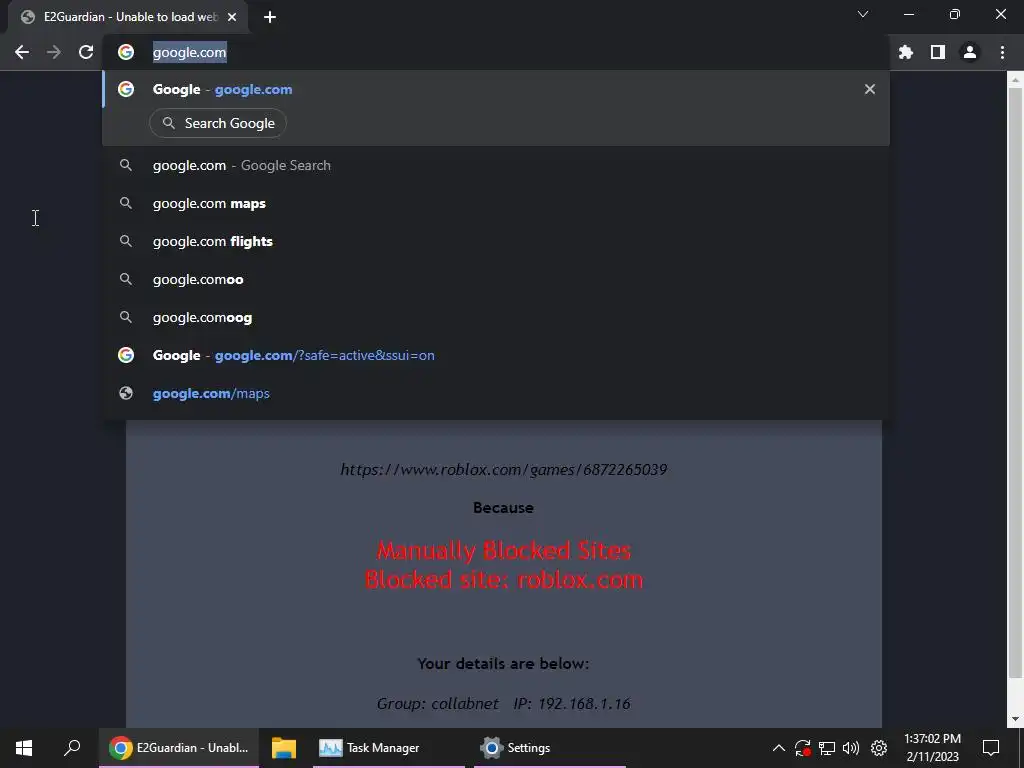
Task: Choose 'google.com - Google Search' suggestion
Action: (x=496, y=165)
